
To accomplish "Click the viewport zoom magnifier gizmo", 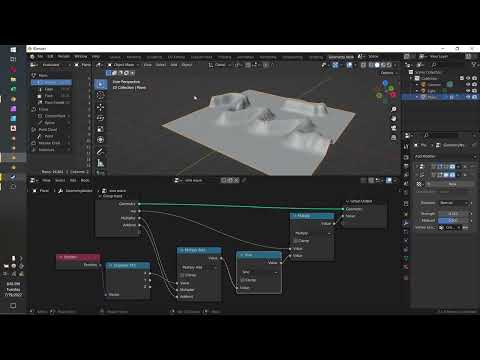I will [x=394, y=109].
